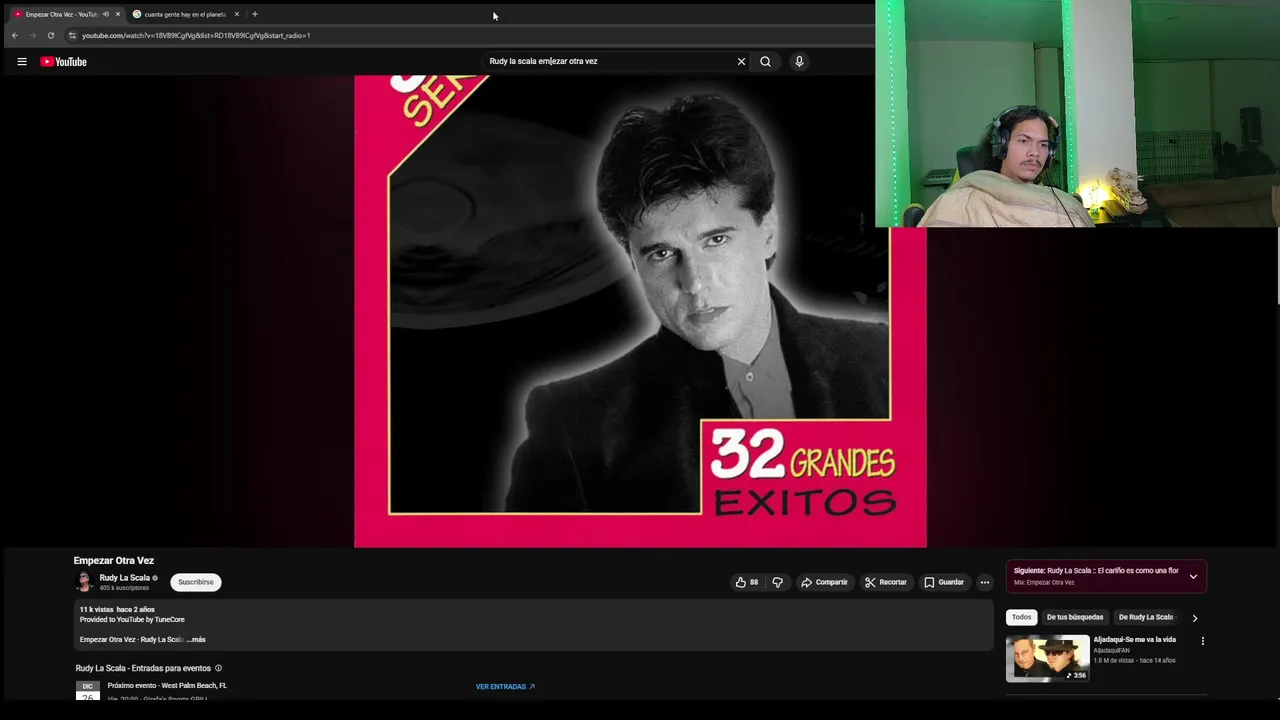Click 'Siguiente: Rudy La Scala' next-up title
Viewport: 1280px width, 720px height.
1096,571
